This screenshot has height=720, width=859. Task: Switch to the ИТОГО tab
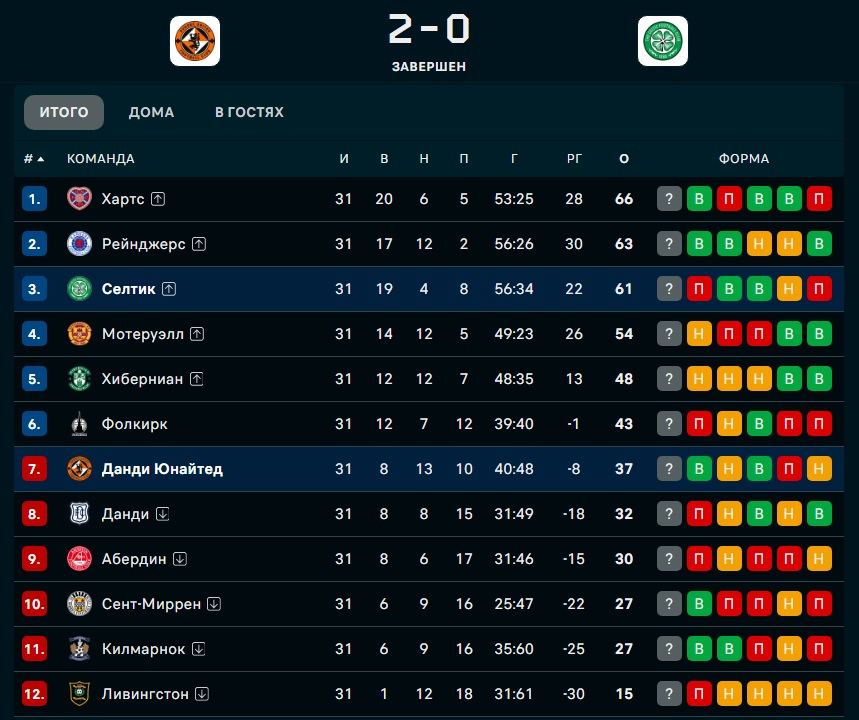64,112
